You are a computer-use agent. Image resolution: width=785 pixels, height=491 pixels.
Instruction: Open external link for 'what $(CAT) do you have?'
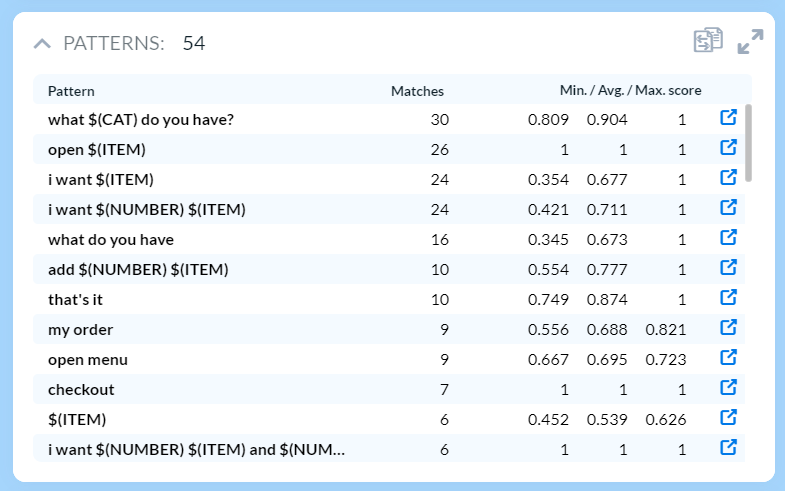[x=728, y=118]
